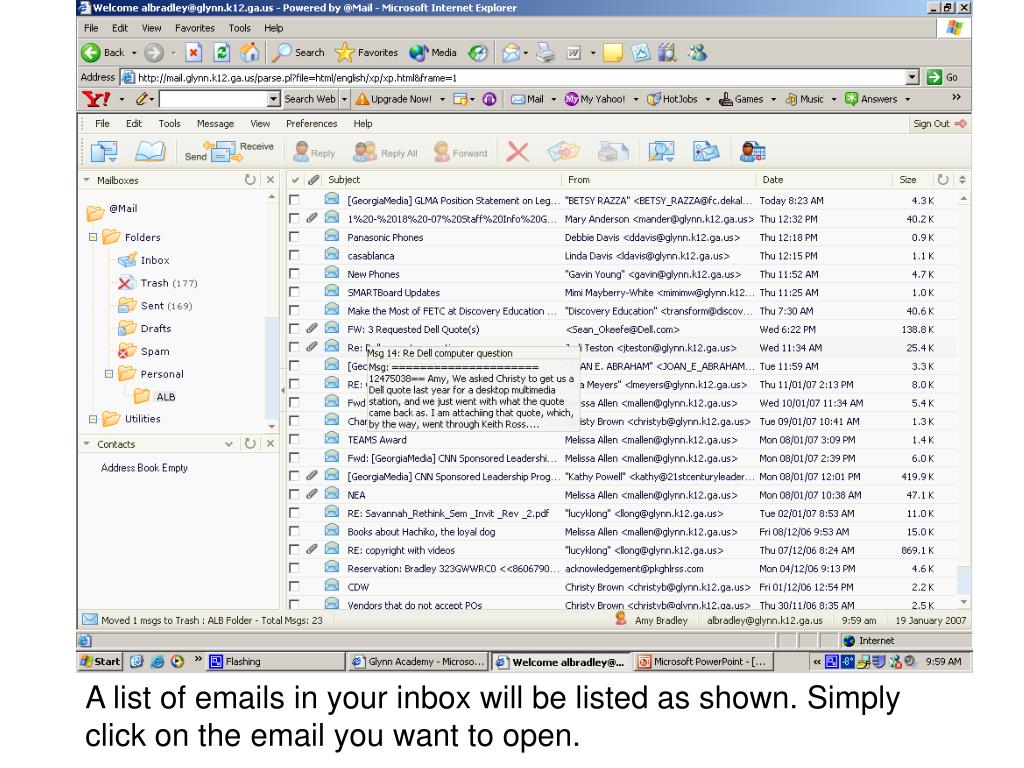Screen dimensions: 1024x768
Task: Click the print message icon in mail toolbar
Action: (613, 152)
